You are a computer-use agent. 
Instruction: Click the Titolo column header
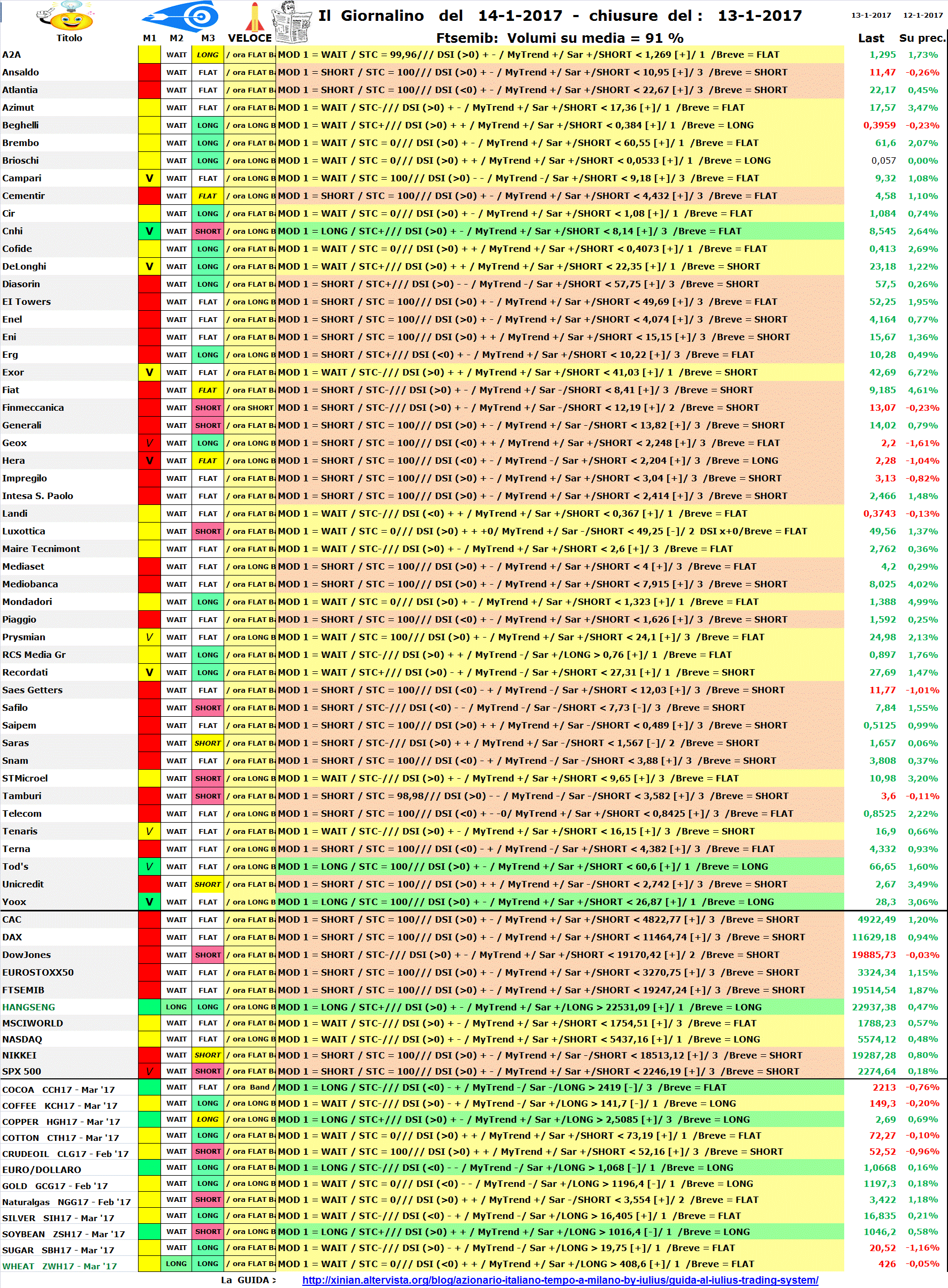(70, 38)
